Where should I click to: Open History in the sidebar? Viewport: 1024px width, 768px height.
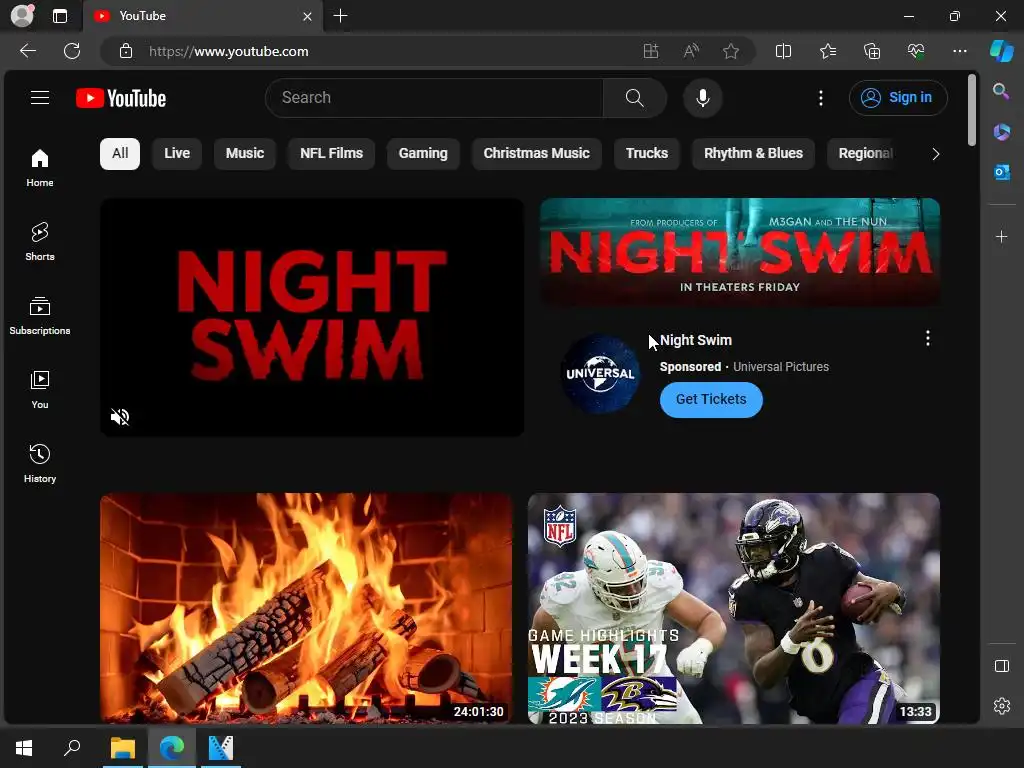[x=40, y=464]
